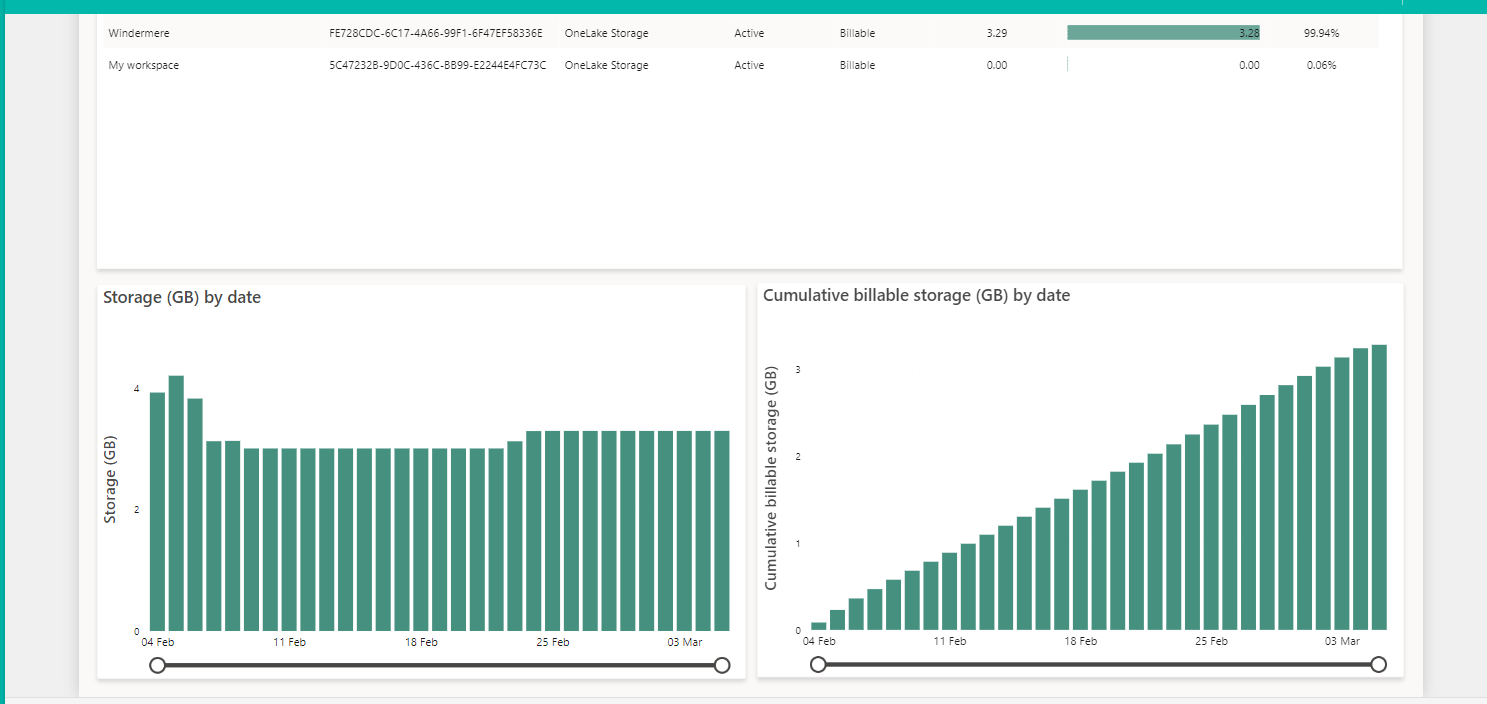This screenshot has height=704, width=1487.
Task: Click vertical Cumulative billable storage (GB) axis title
Action: click(x=771, y=477)
